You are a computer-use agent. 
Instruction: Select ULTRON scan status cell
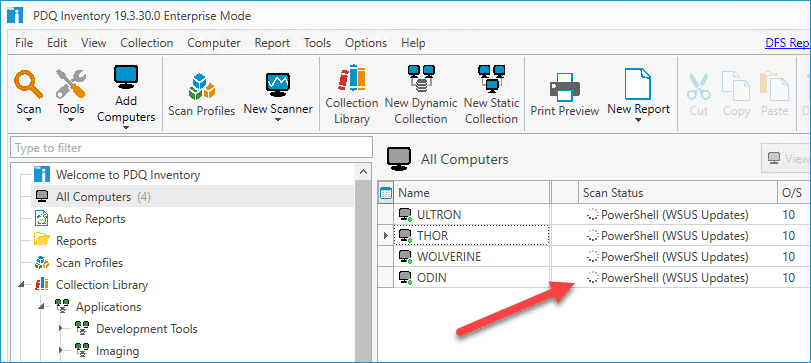click(678, 215)
